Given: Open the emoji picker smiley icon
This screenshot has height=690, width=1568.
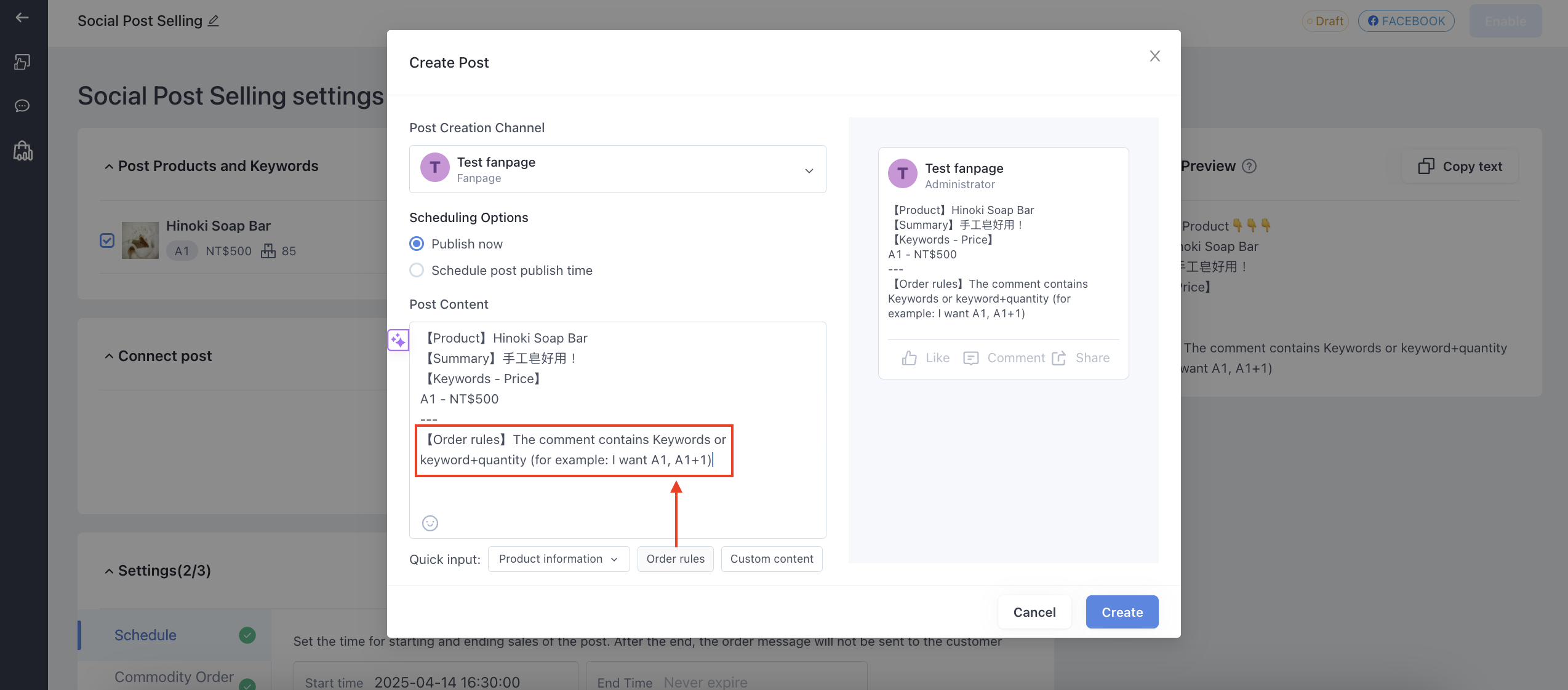Looking at the screenshot, I should pyautogui.click(x=430, y=523).
